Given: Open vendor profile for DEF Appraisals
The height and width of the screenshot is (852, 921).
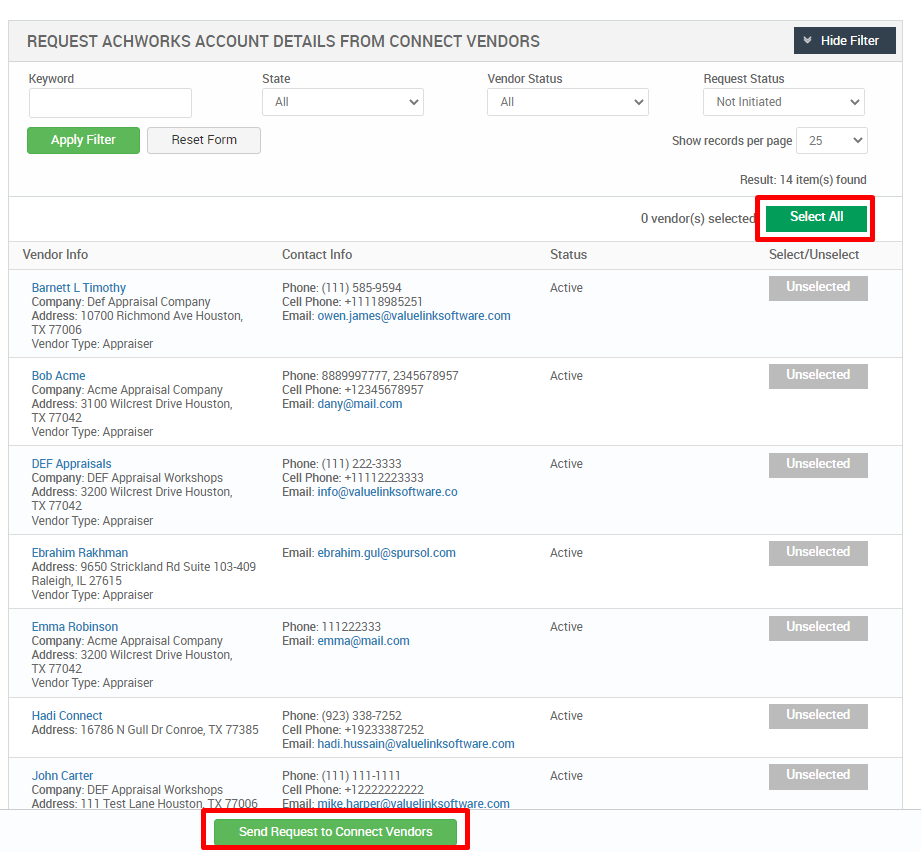Looking at the screenshot, I should pyautogui.click(x=71, y=463).
